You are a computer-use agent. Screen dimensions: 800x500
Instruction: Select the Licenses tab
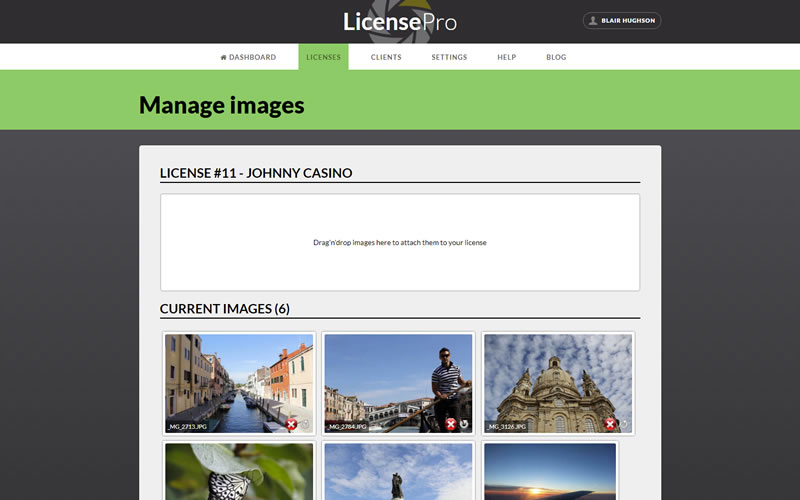click(x=323, y=57)
